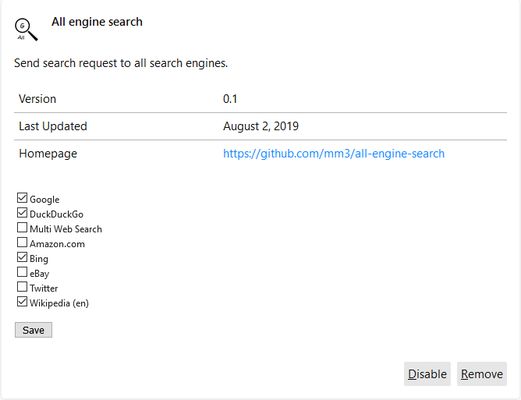Save the search engine selection
The image size is (521, 400).
coord(33,330)
